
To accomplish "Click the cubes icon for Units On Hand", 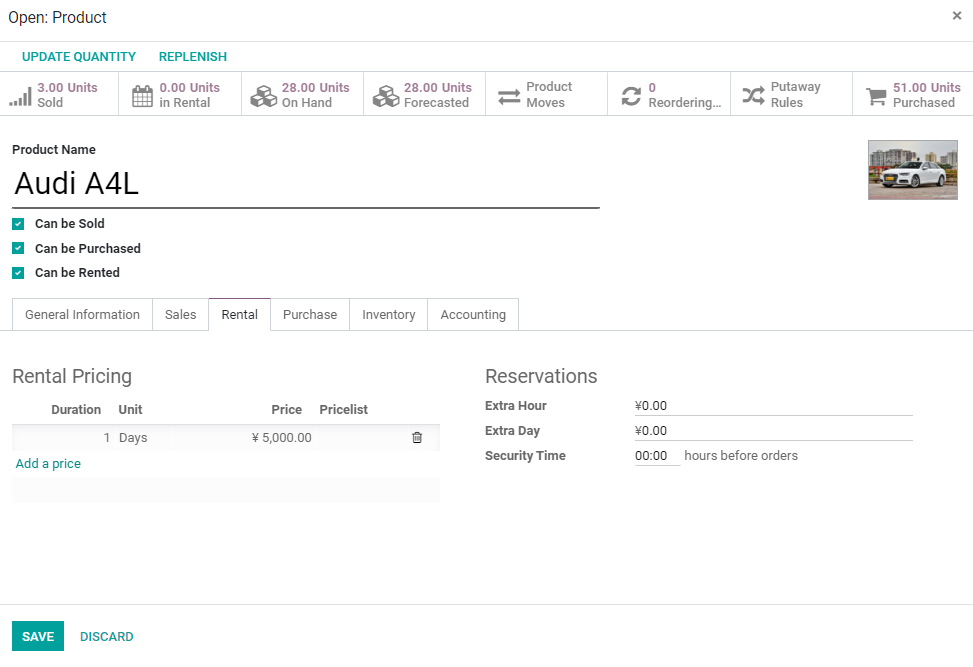I will [264, 96].
